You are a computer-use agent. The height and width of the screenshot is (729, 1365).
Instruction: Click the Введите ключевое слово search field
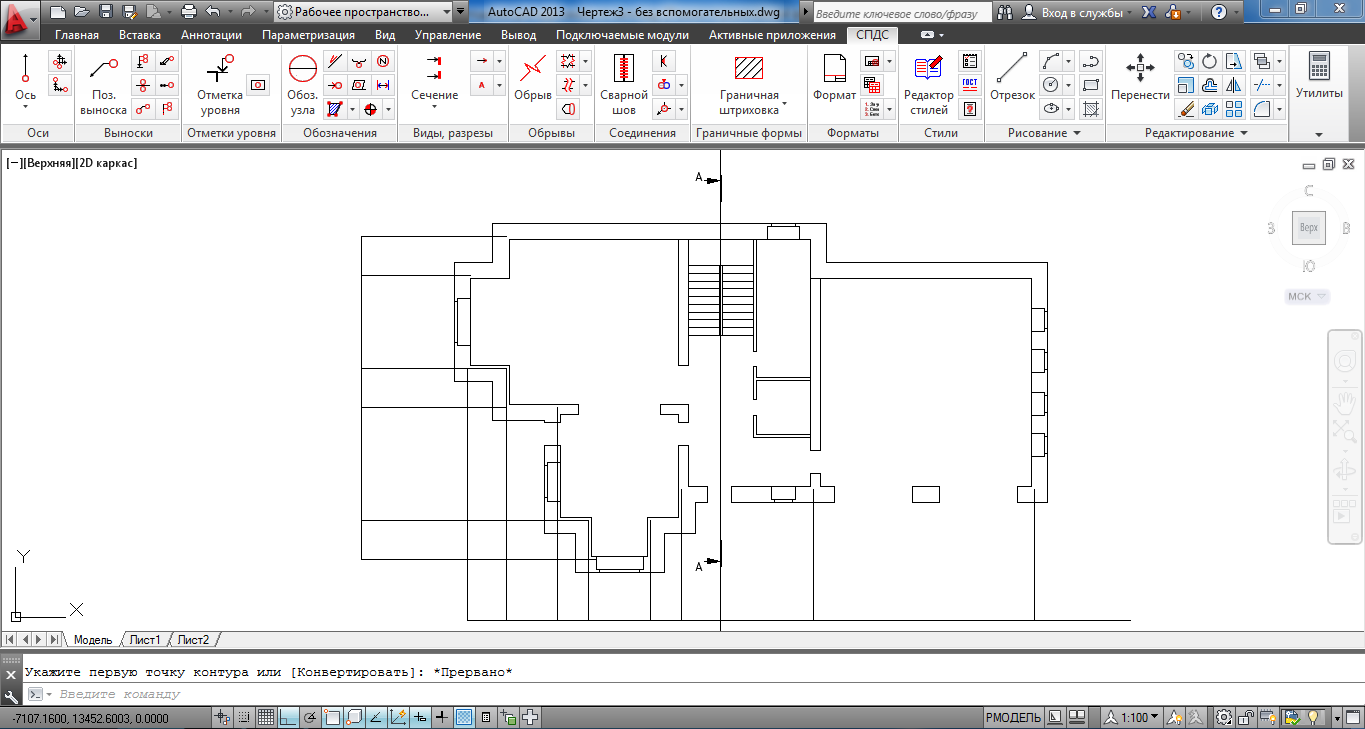click(902, 12)
